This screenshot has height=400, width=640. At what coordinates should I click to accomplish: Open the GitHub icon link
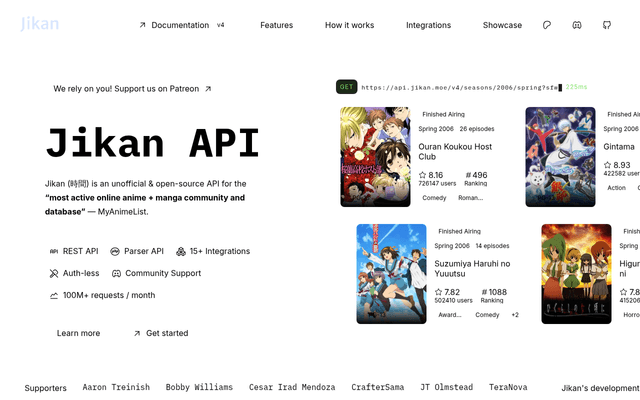pos(607,25)
